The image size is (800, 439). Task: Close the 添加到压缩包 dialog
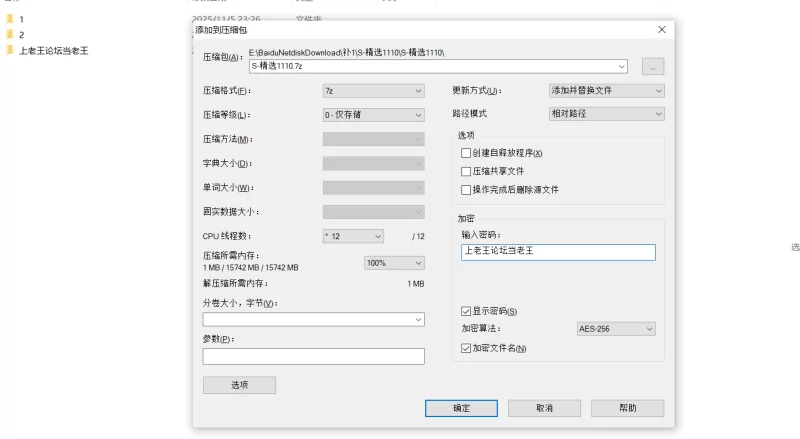662,30
